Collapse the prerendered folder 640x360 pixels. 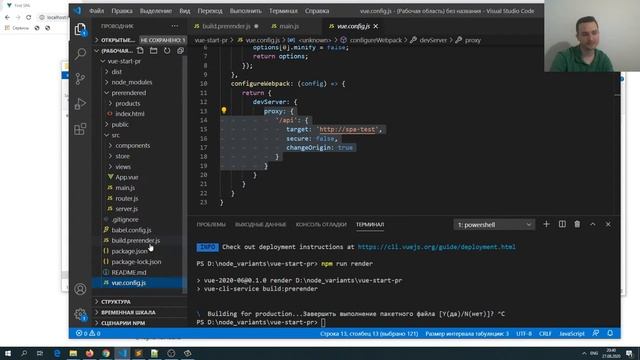tap(129, 93)
